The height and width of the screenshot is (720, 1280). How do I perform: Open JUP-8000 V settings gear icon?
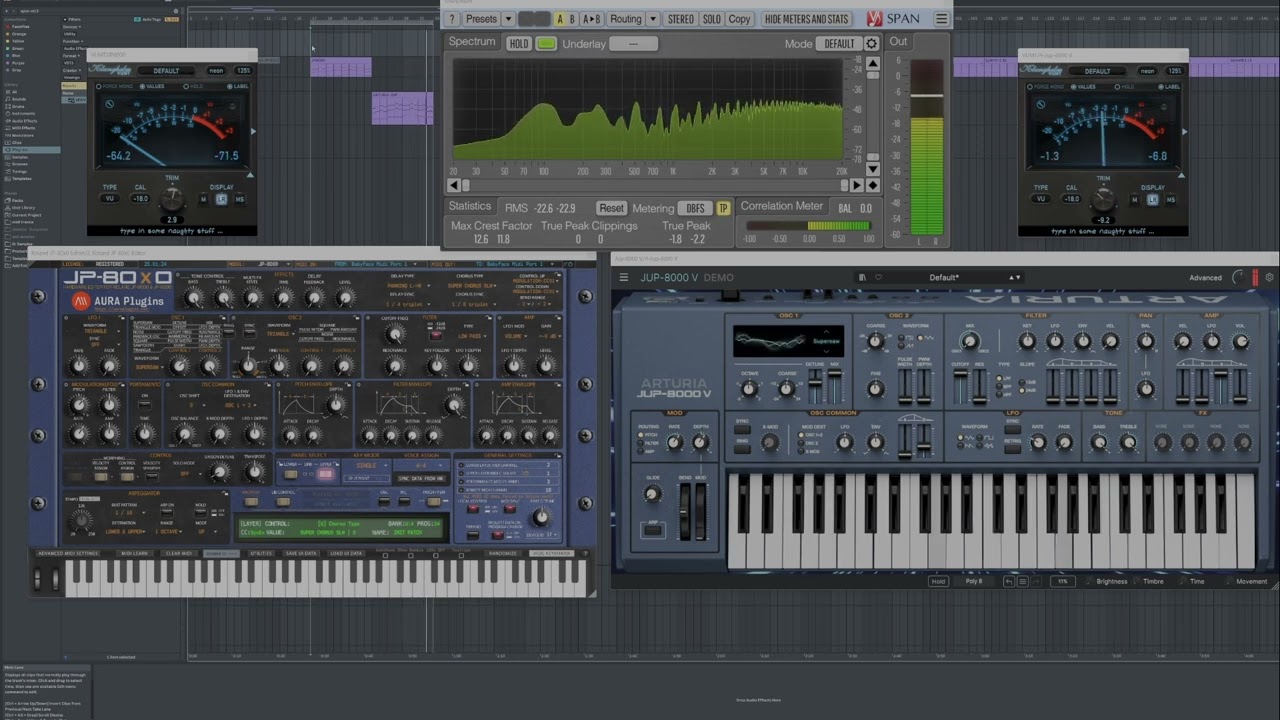click(x=1270, y=278)
